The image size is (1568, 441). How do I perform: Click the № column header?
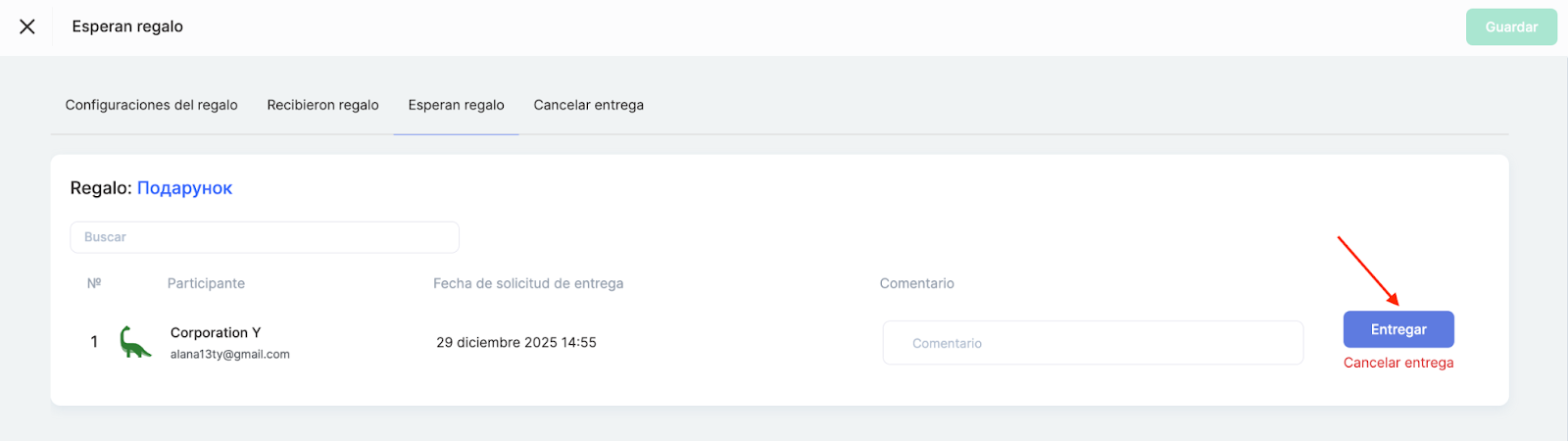[94, 283]
